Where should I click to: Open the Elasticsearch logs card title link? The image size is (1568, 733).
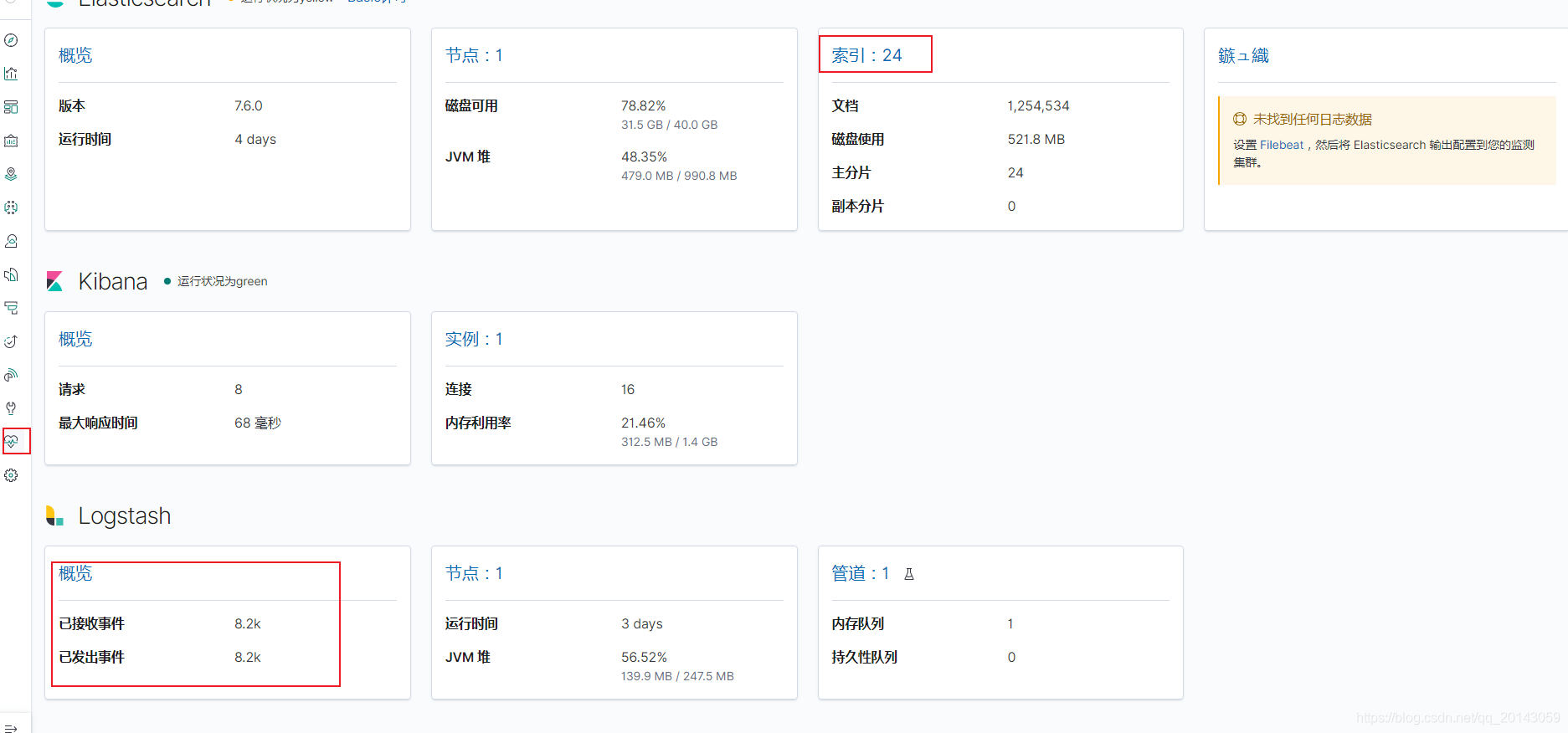click(x=1243, y=55)
